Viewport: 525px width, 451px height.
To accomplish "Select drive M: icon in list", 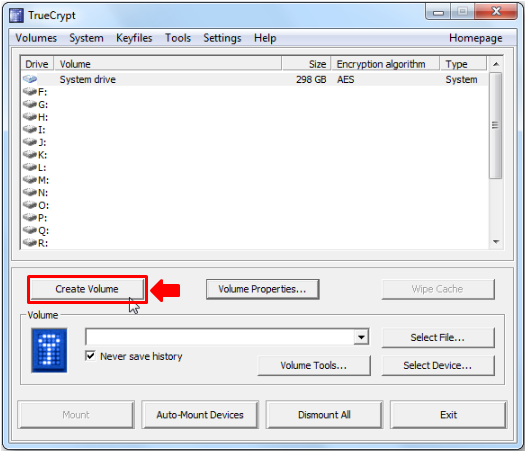I will coord(30,180).
